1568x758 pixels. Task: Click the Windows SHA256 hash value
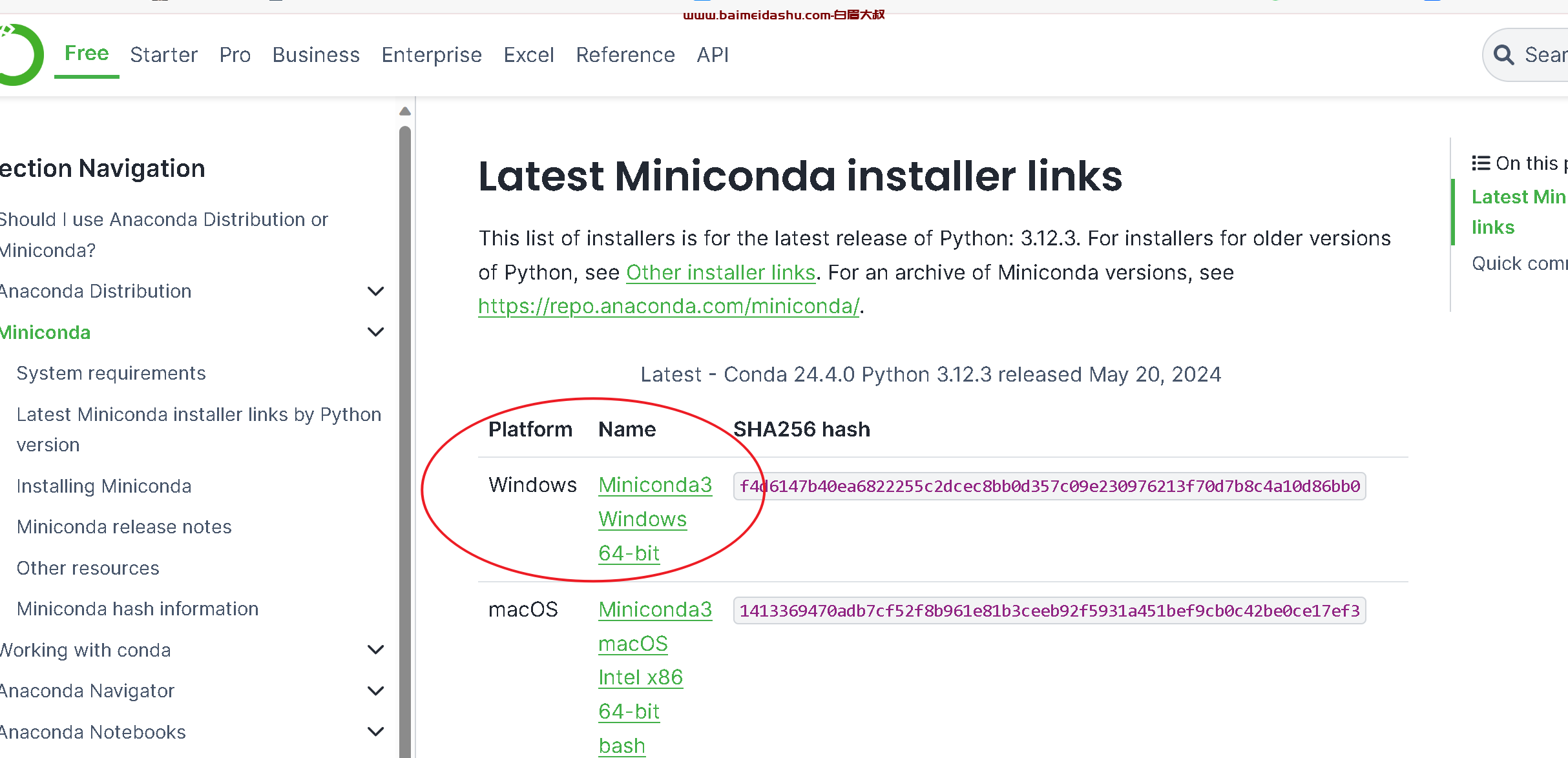pos(1049,486)
